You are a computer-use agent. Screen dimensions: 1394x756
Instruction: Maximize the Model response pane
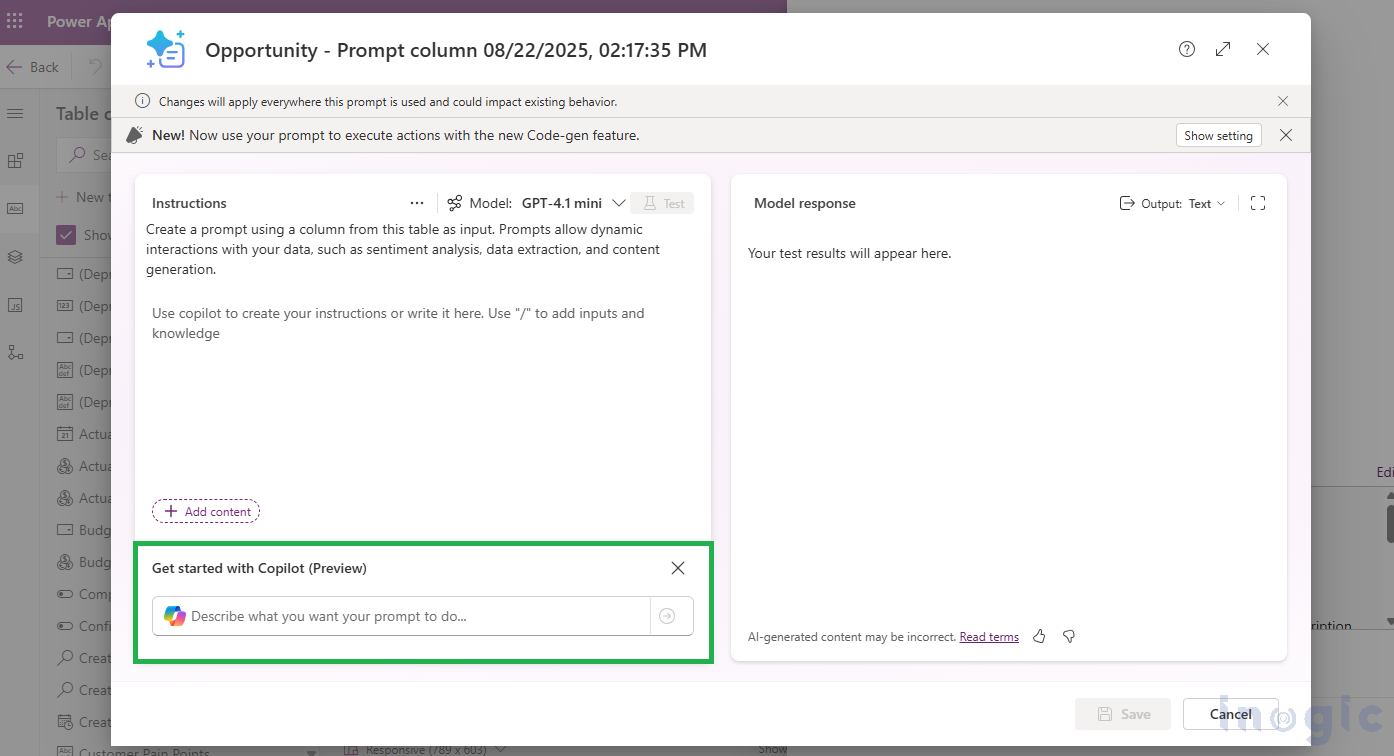pyautogui.click(x=1258, y=203)
